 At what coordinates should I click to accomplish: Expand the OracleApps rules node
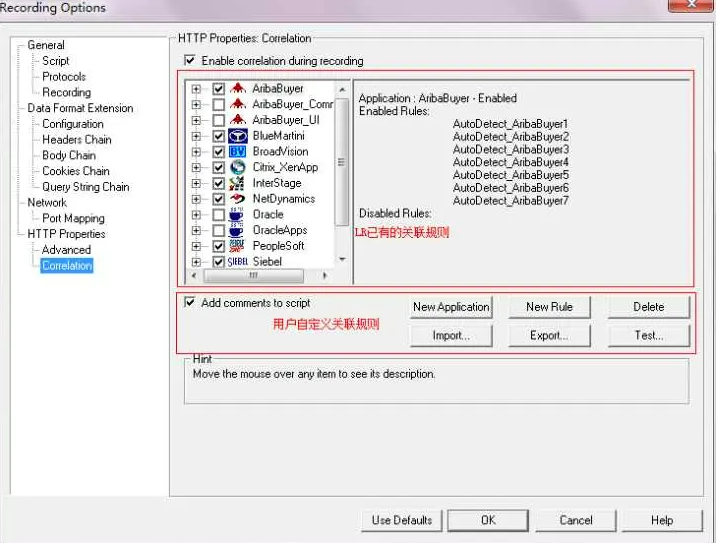tap(196, 230)
